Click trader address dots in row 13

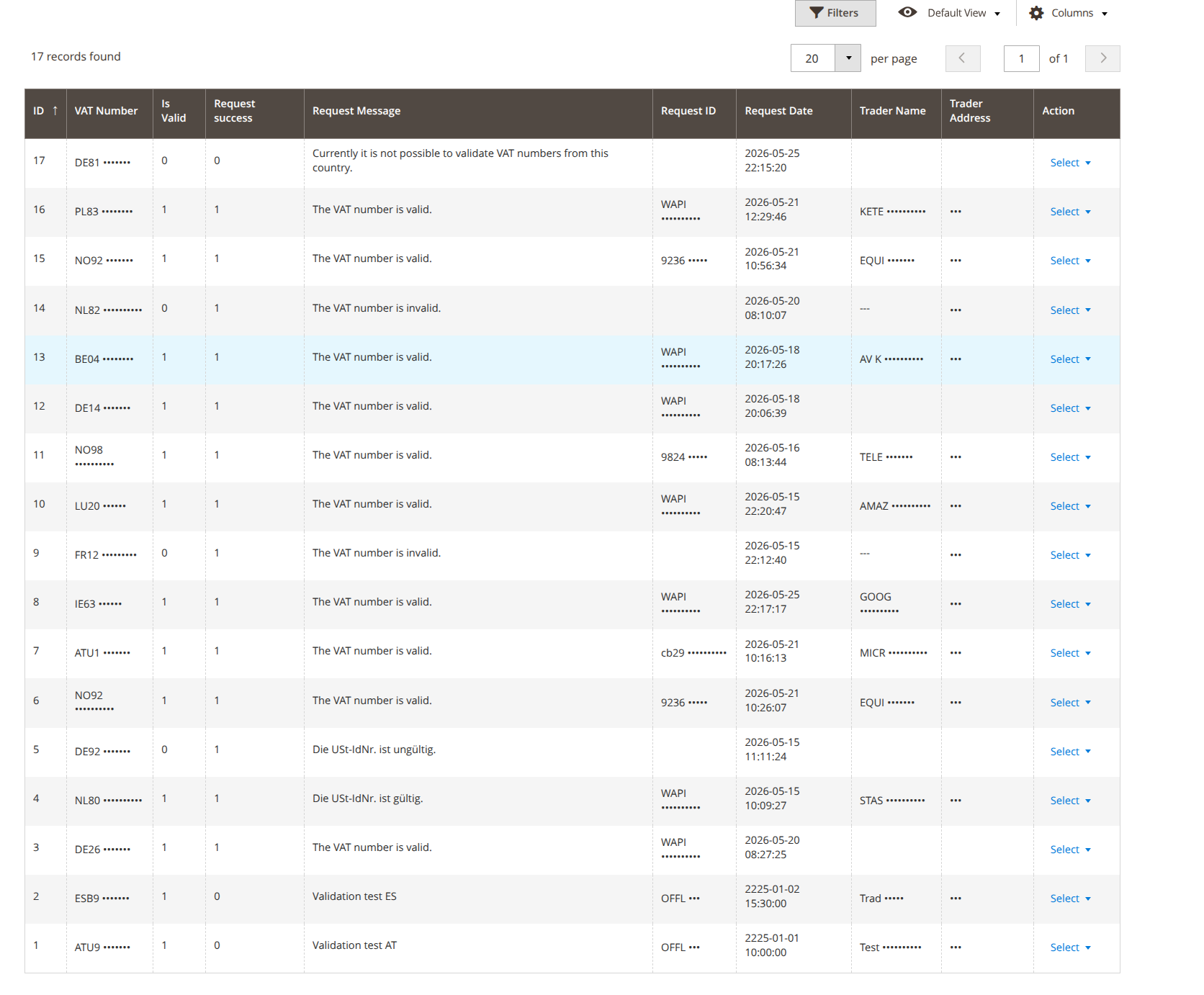pos(956,359)
